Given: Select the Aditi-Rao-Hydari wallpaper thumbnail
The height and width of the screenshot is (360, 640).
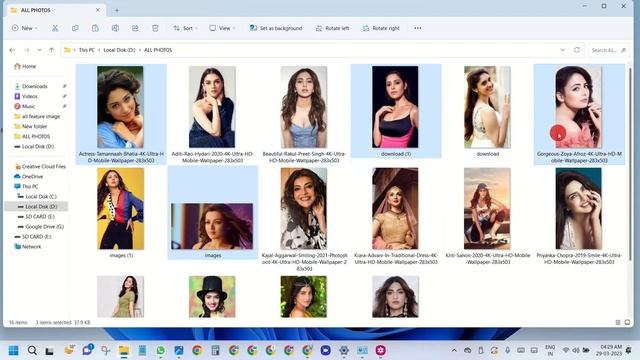Looking at the screenshot, I should coord(212,107).
